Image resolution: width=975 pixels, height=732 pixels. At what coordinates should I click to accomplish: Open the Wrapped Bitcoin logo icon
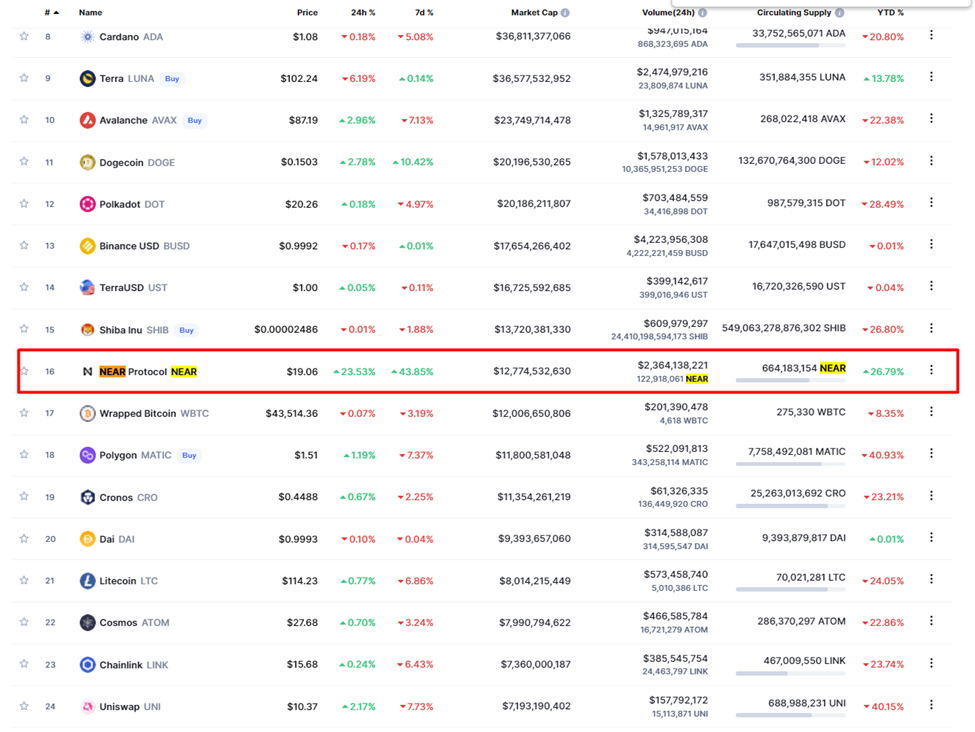pyautogui.click(x=88, y=413)
